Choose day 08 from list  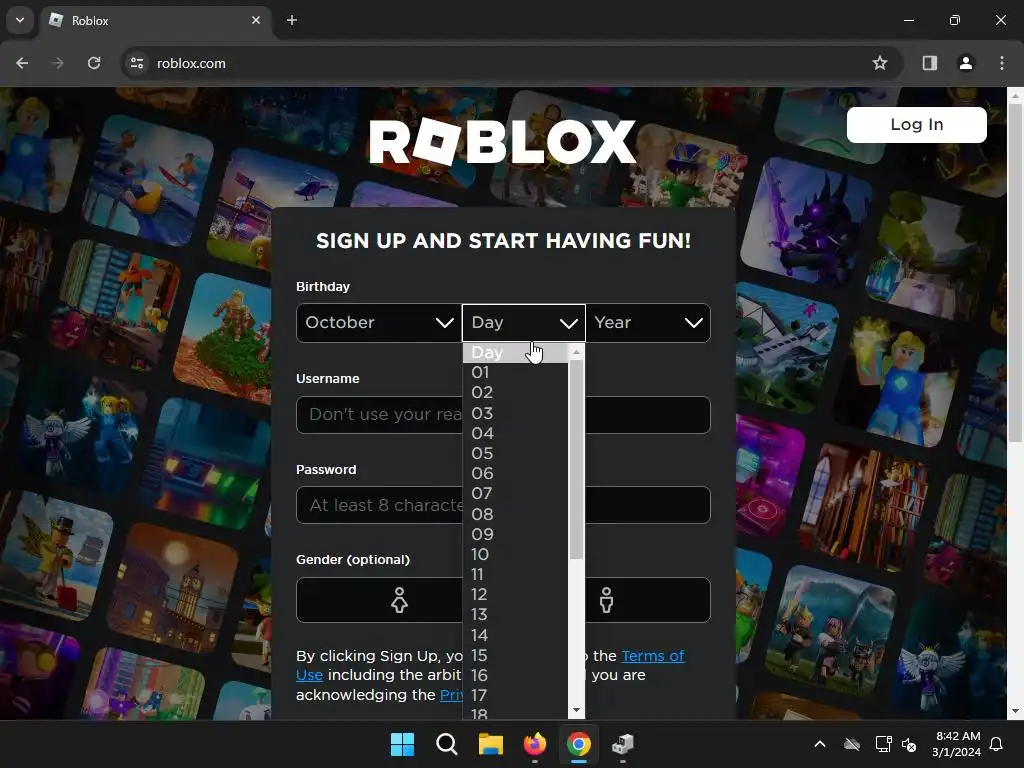click(515, 514)
